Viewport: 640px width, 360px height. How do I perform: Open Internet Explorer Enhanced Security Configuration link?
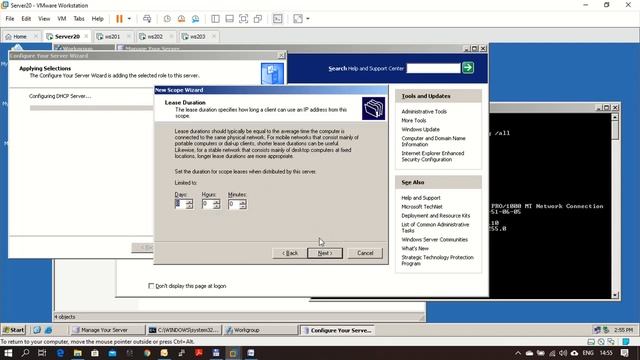tap(433, 156)
